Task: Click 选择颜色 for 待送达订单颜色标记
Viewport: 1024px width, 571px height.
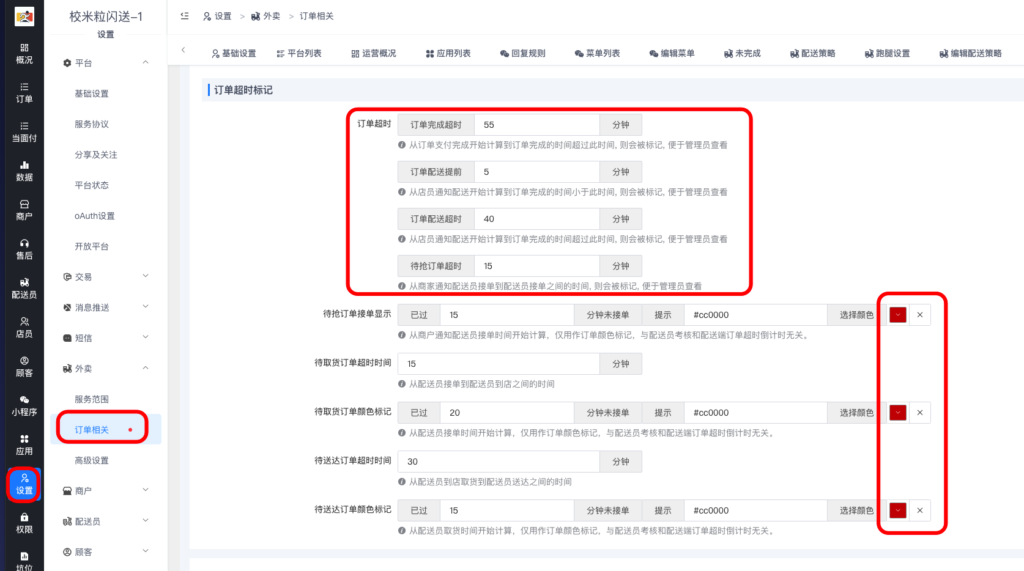Action: coord(856,511)
